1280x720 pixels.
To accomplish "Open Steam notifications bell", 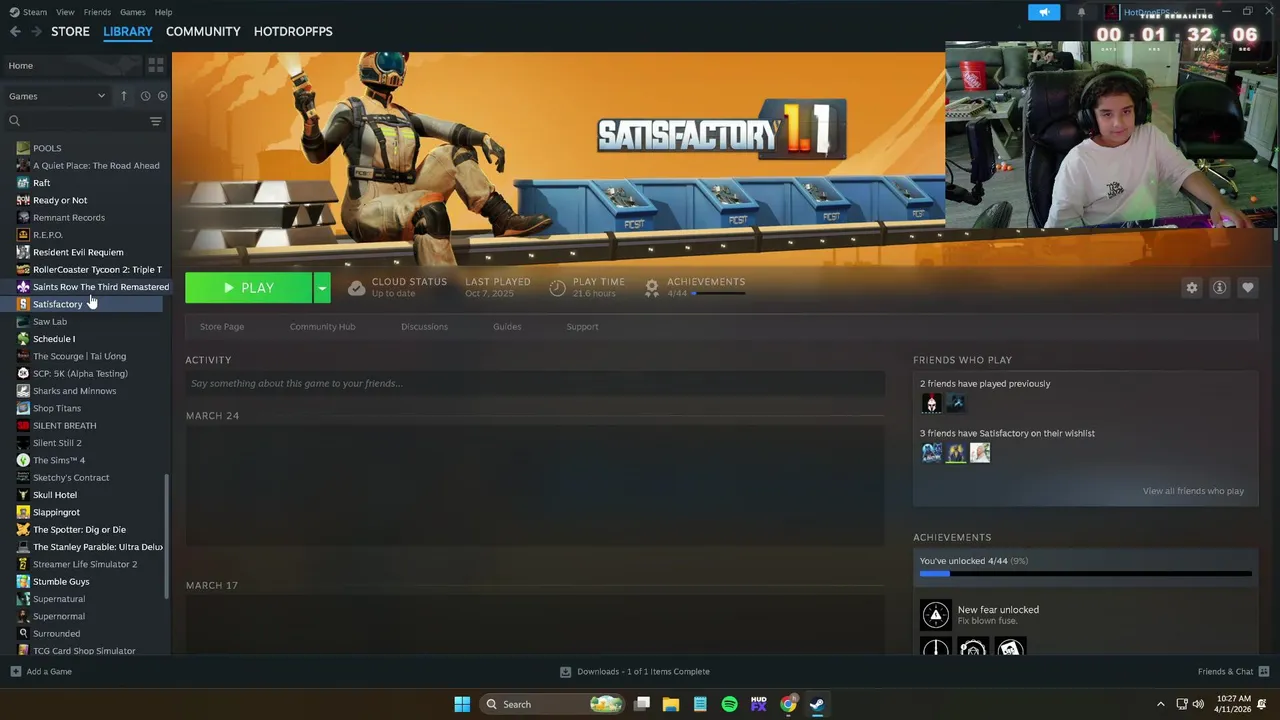I will [x=1081, y=12].
